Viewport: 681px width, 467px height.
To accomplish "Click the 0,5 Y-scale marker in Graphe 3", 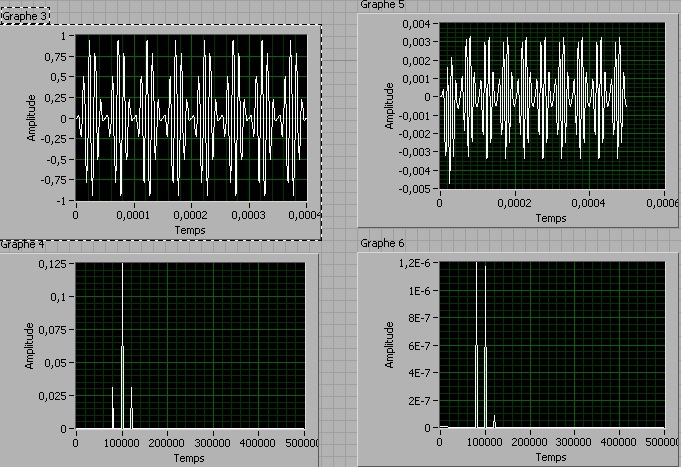I will tap(58, 77).
